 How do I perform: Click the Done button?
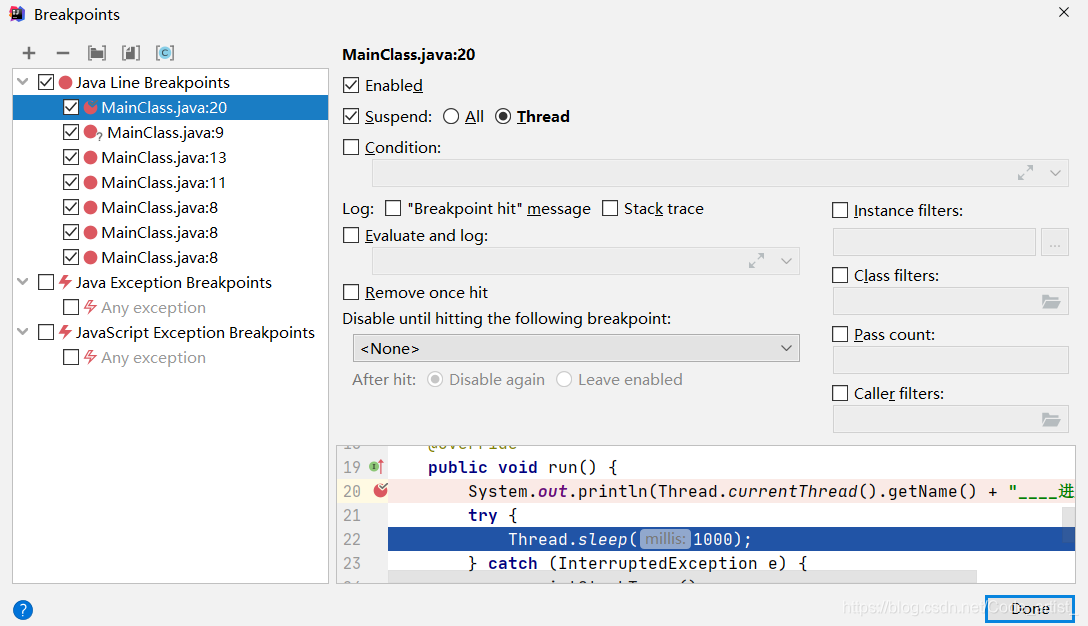point(1030,609)
